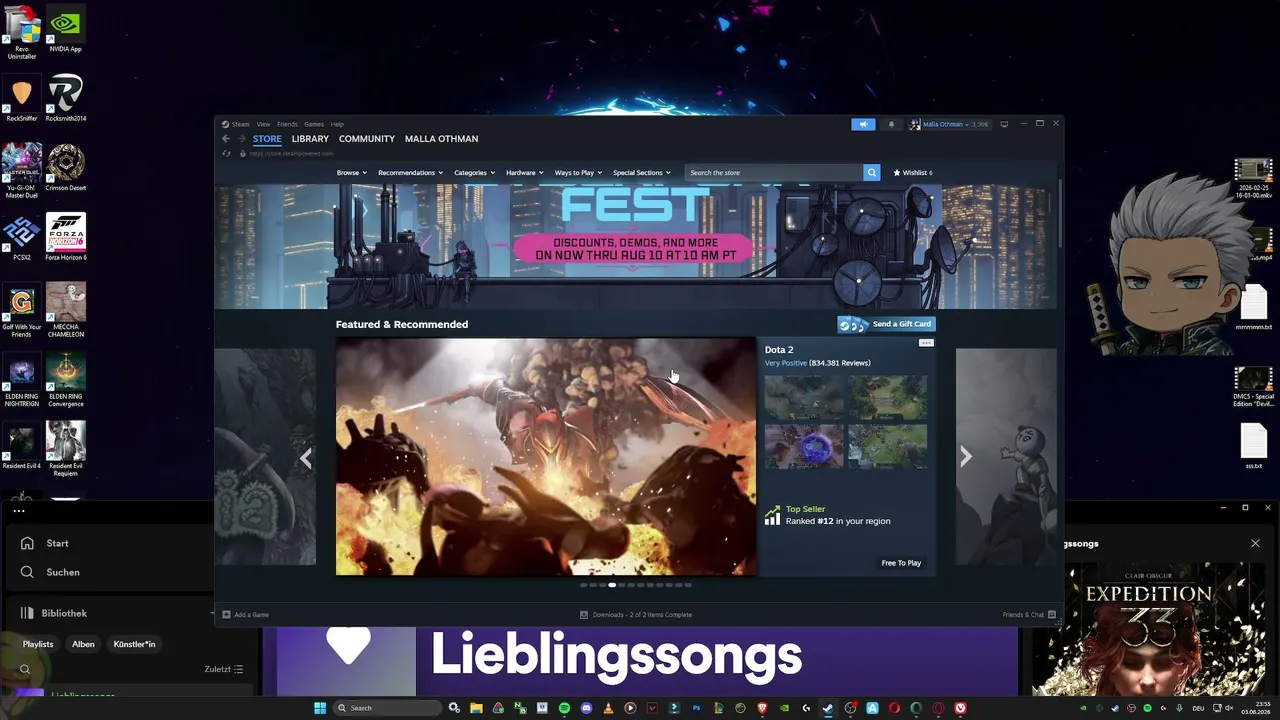The image size is (1280, 720).
Task: Open Rocksmith2014 desktop shortcut
Action: click(x=65, y=98)
